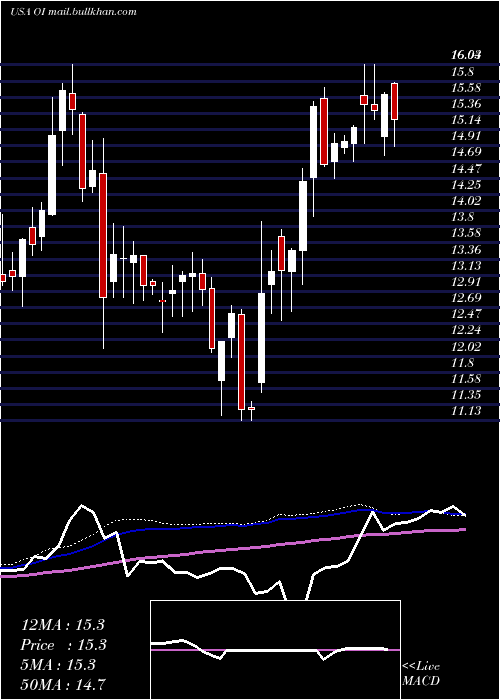Viewport: 500px width, 700px height.
Task: Click the 14.02 price axis label
Action: click(x=466, y=201)
